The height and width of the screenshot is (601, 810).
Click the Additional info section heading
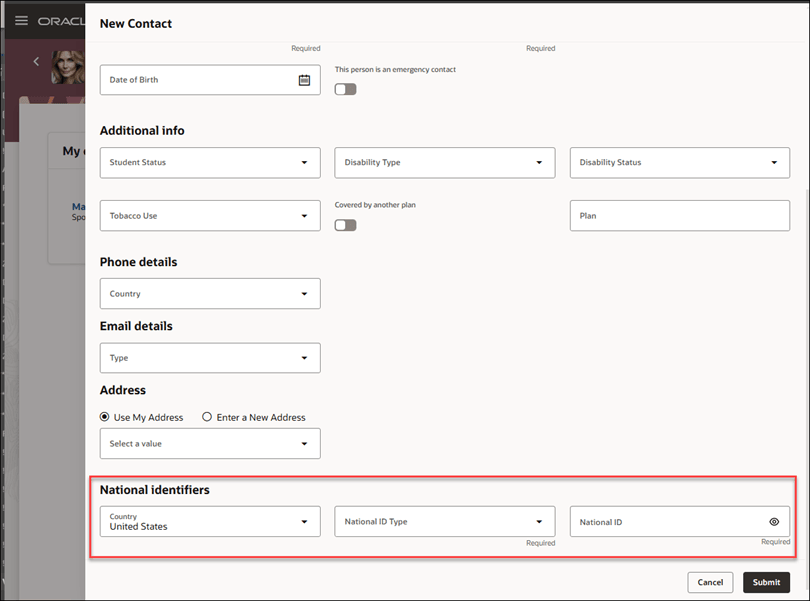pyautogui.click(x=142, y=131)
